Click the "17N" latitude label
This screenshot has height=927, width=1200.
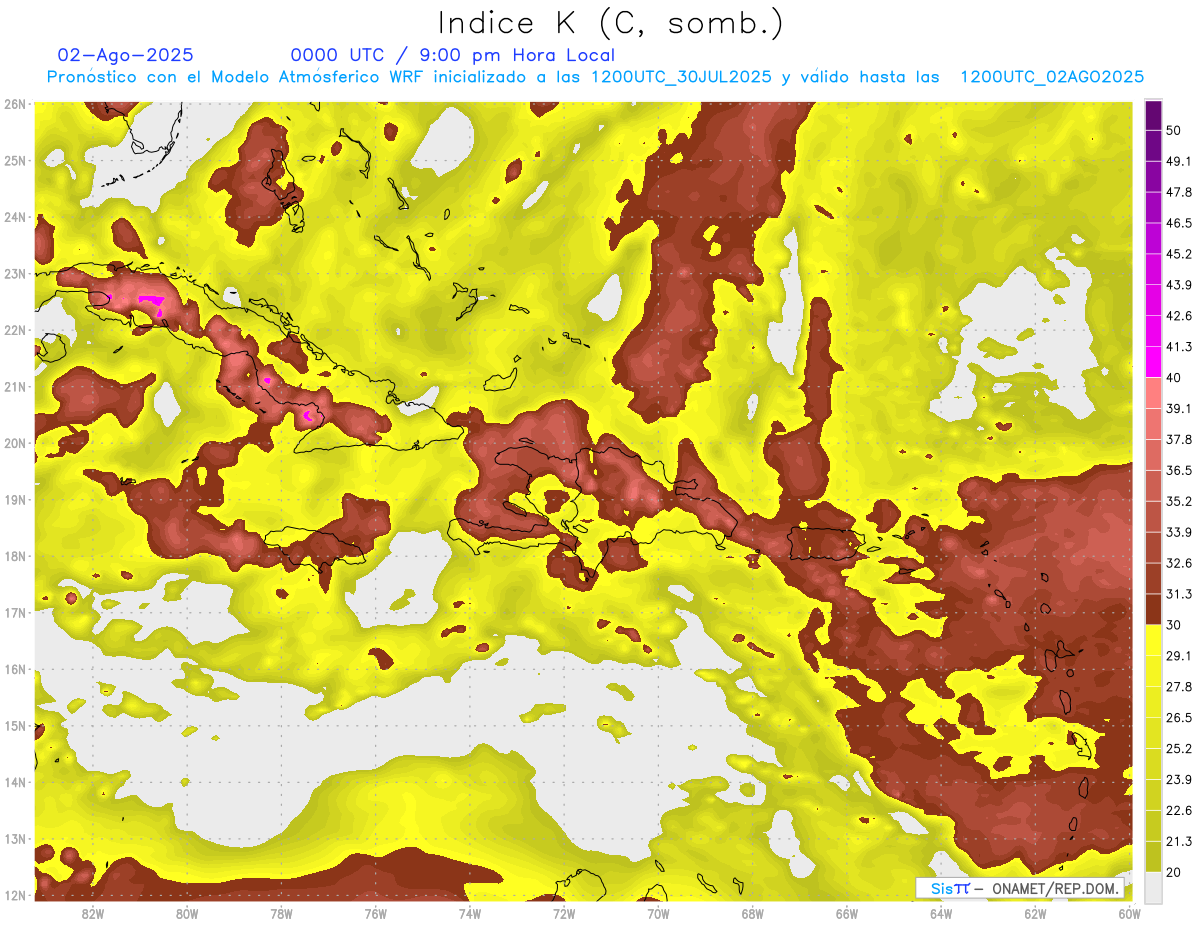coord(15,612)
